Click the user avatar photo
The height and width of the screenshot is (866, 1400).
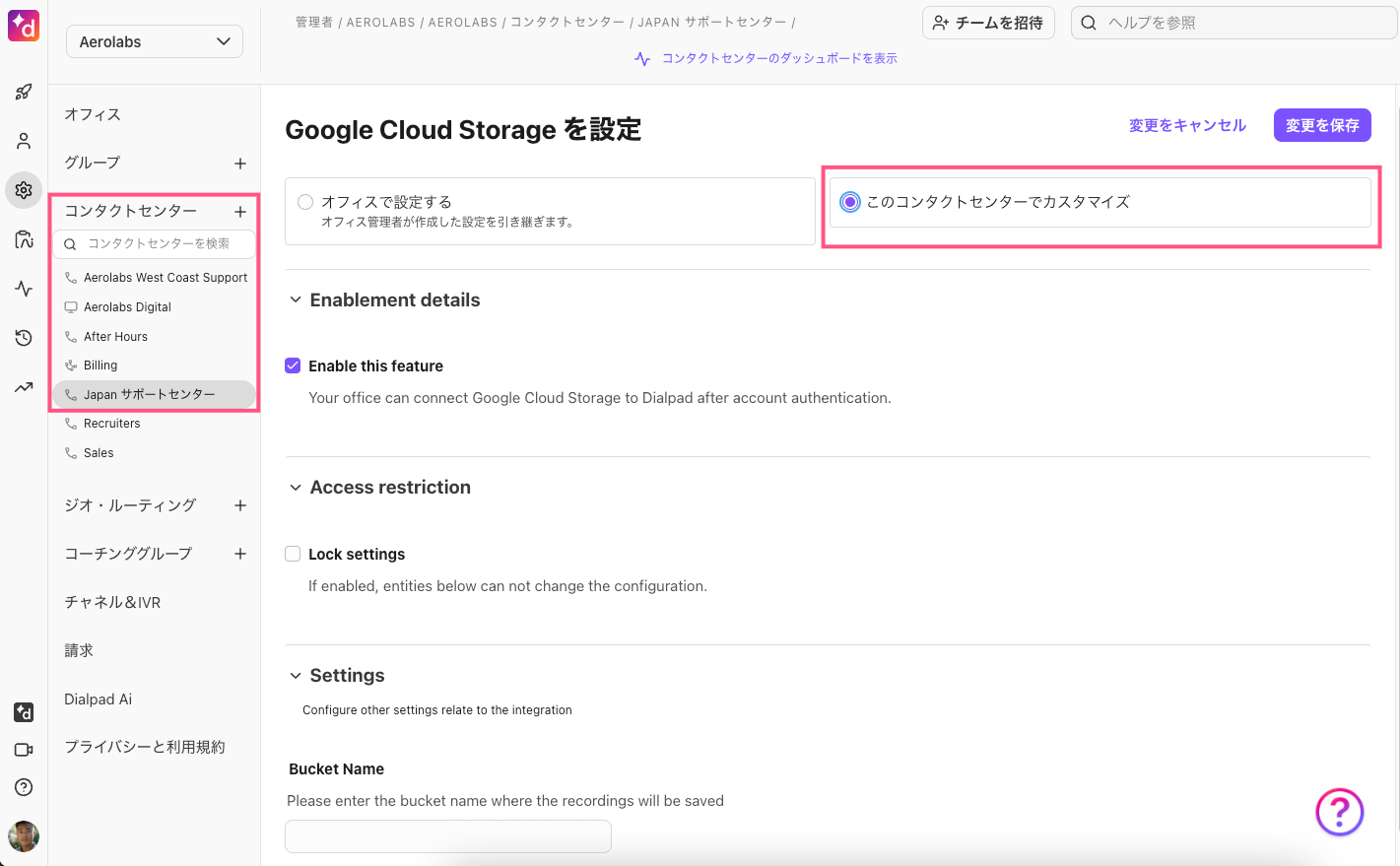(24, 836)
